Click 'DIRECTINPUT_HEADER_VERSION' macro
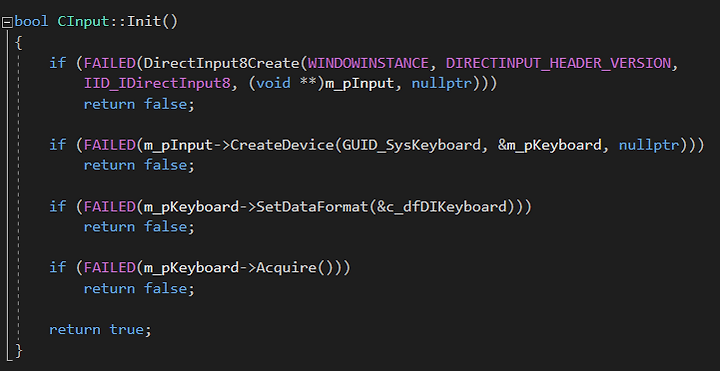Screen dimensions: 720x371 [558, 63]
